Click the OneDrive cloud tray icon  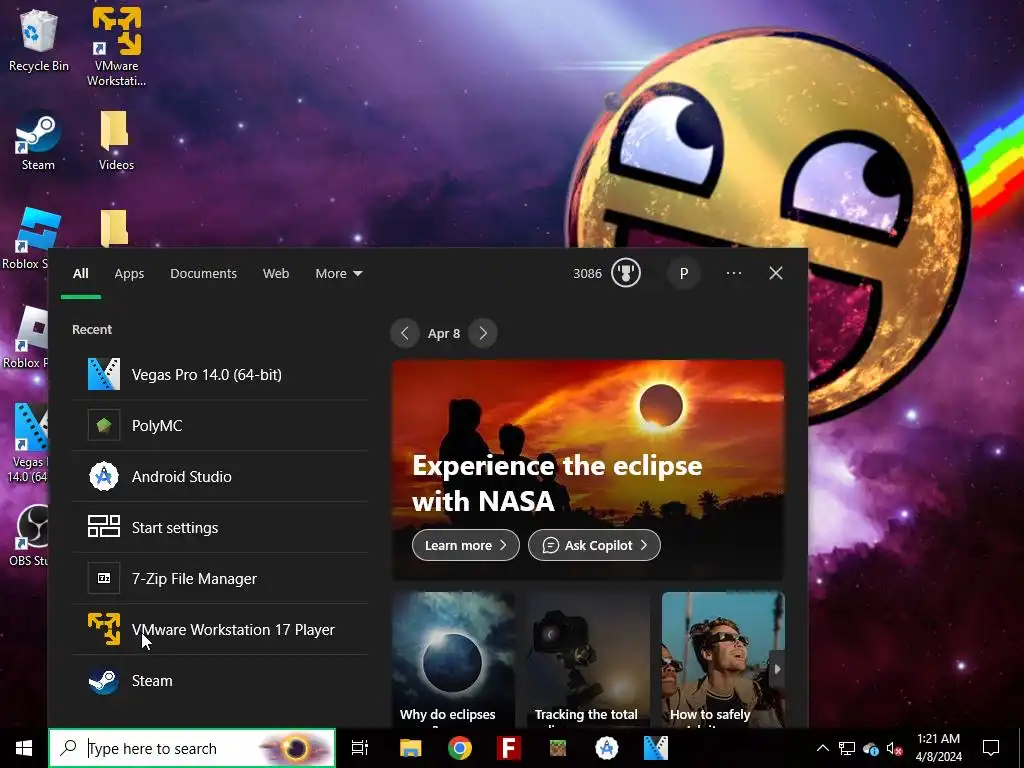click(x=871, y=748)
